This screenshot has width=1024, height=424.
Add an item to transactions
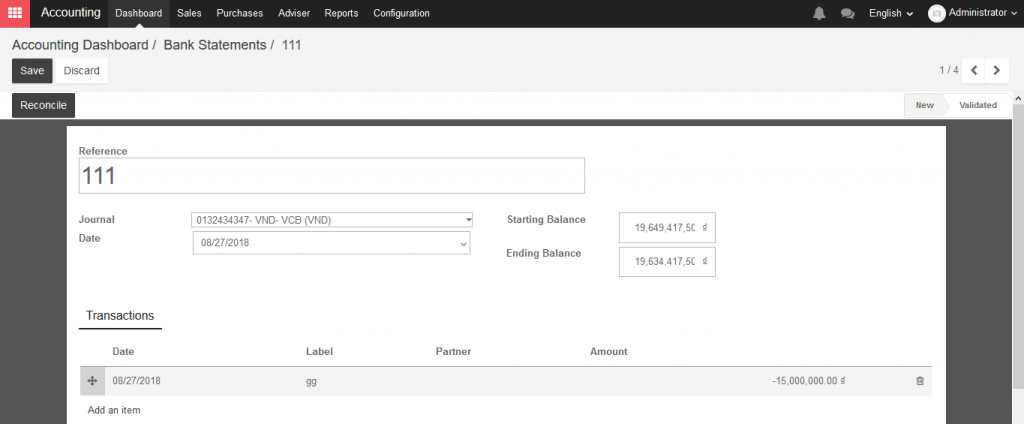pyautogui.click(x=114, y=410)
